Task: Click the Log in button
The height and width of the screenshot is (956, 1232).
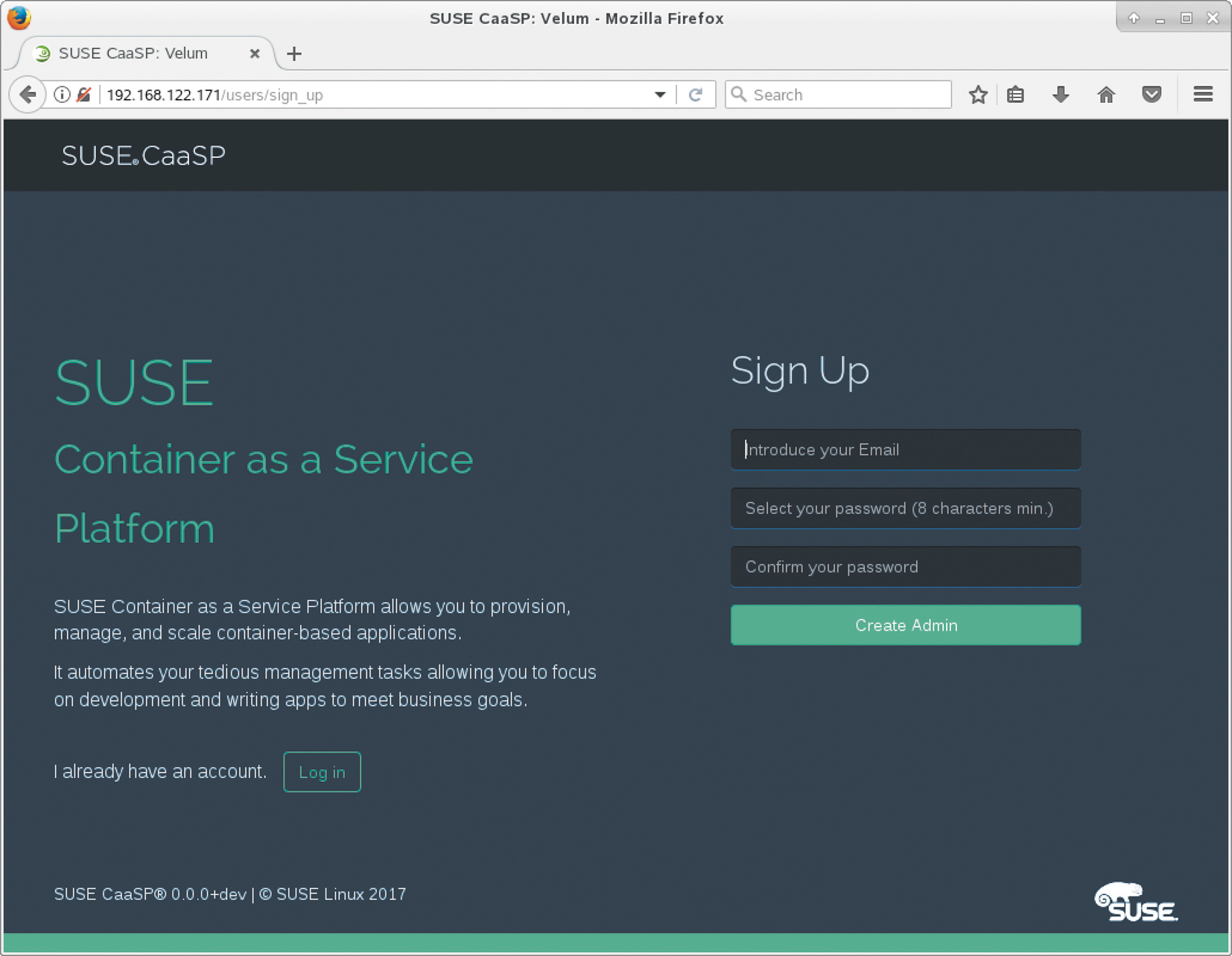Action: click(322, 772)
